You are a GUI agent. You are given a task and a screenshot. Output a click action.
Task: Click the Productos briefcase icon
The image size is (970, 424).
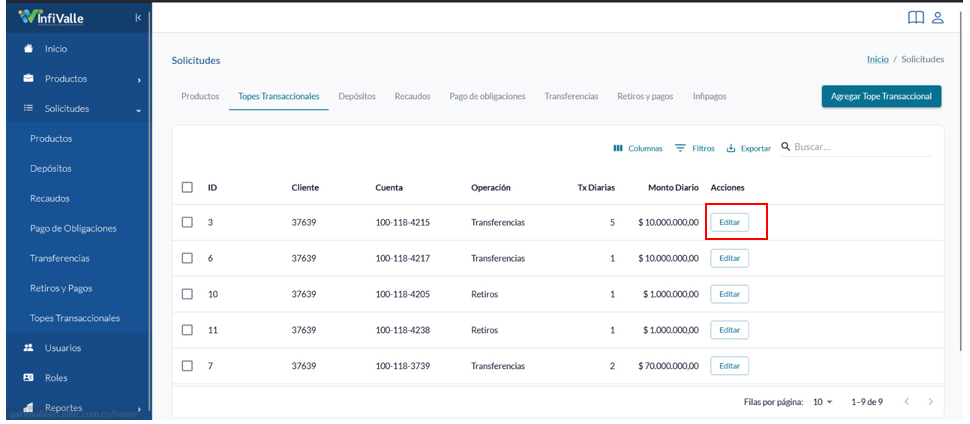click(28, 79)
